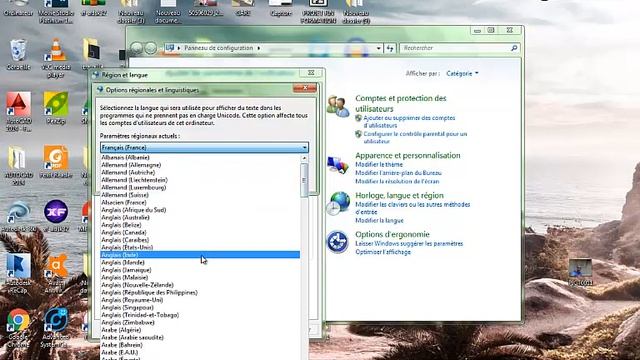
Task: Select Anglais (Inde) in the list
Action: [200, 255]
